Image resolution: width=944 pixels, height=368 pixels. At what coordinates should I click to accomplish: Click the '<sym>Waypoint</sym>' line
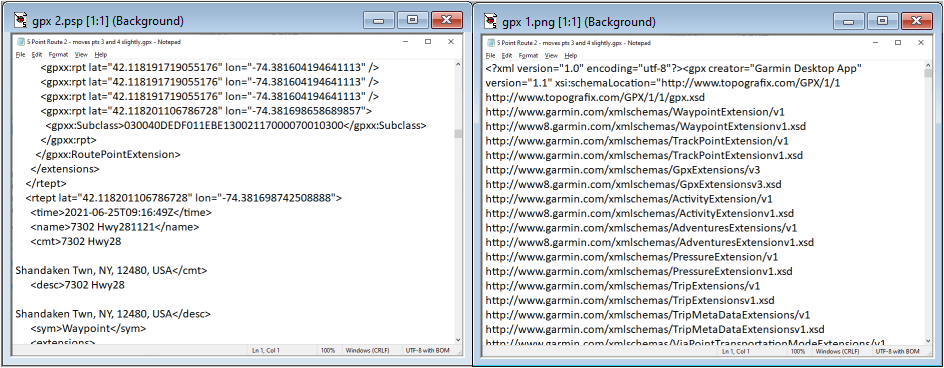point(88,329)
